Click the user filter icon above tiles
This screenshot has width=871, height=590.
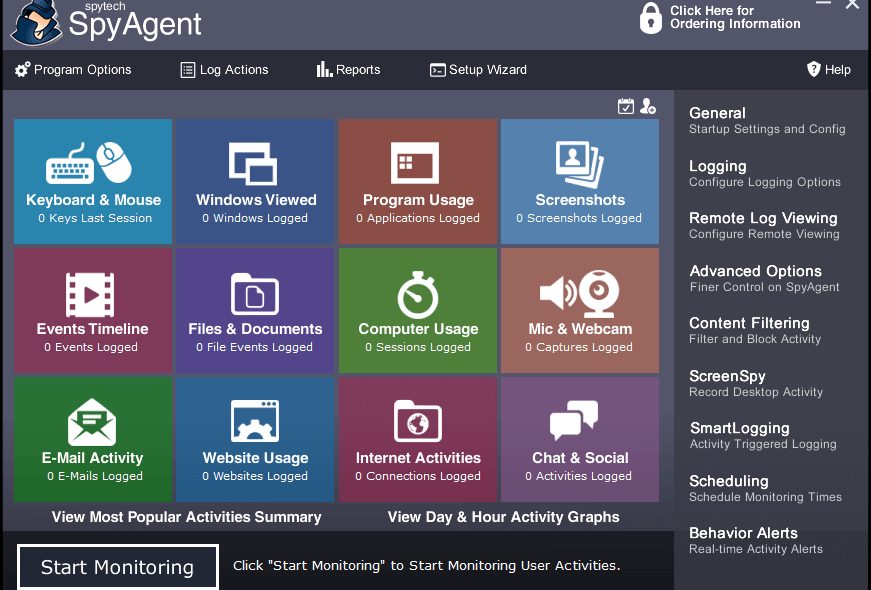tap(648, 106)
